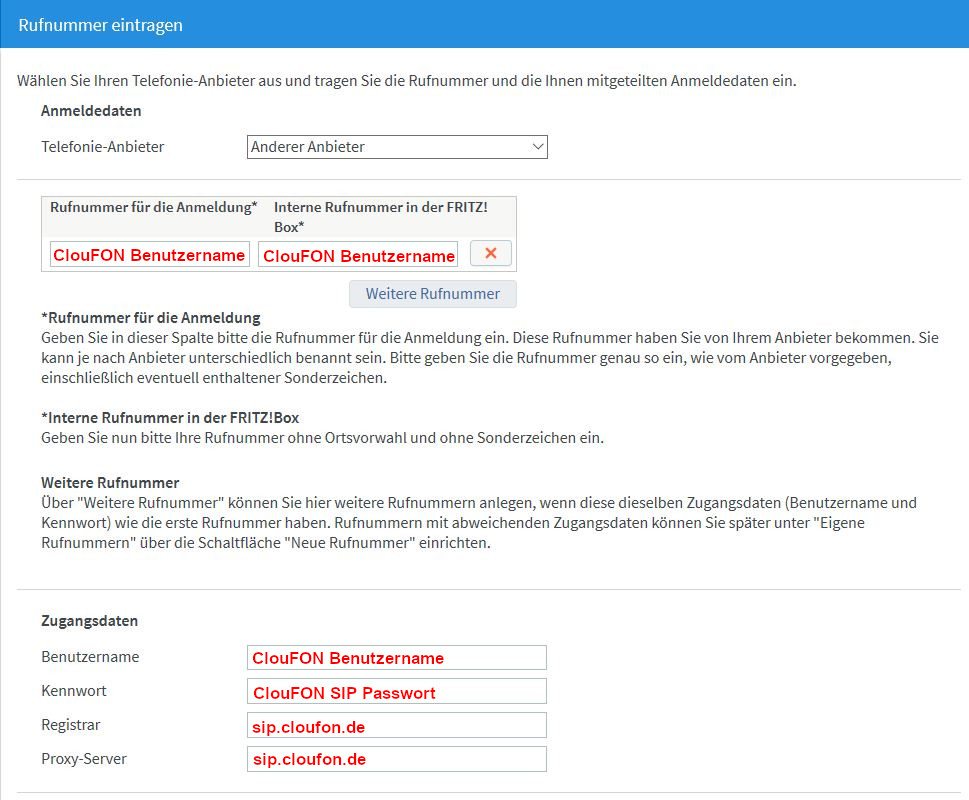Click the Benutzername label
The height and width of the screenshot is (800, 969).
[x=90, y=657]
